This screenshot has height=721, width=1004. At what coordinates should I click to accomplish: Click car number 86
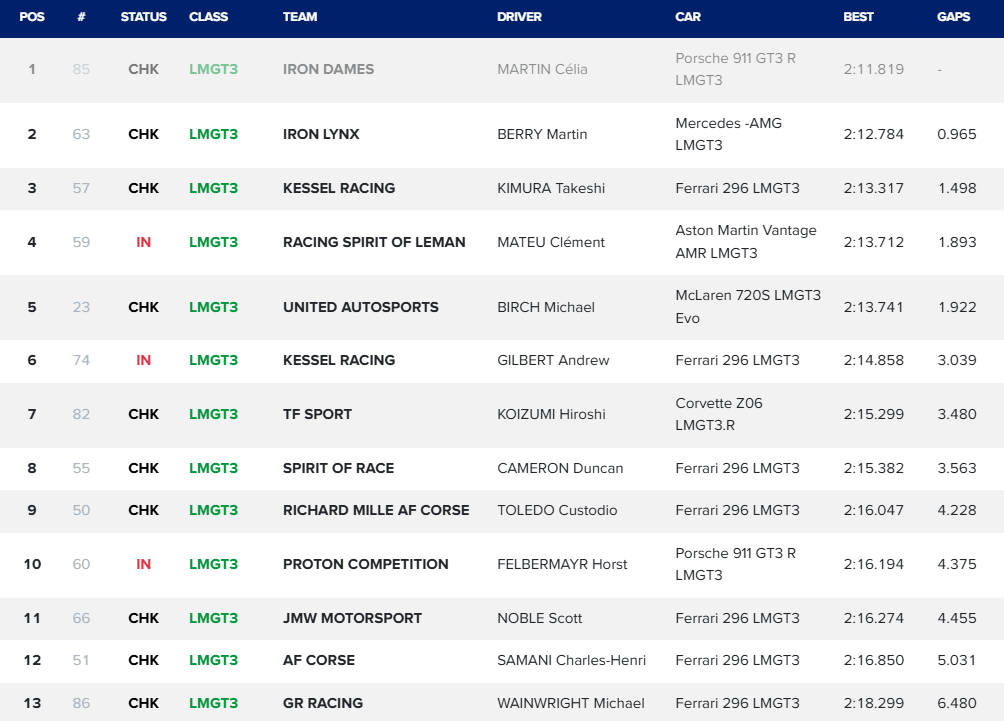point(81,703)
